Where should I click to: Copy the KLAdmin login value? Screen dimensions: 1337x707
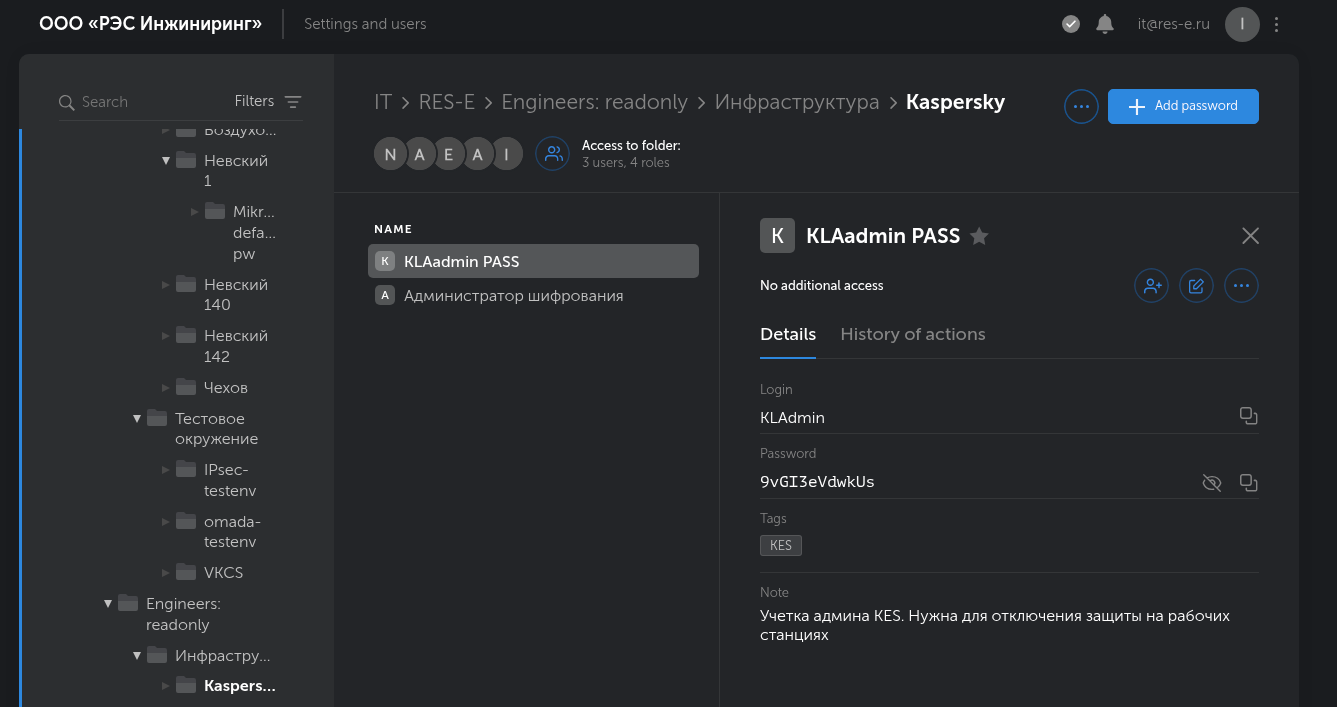(x=1248, y=416)
